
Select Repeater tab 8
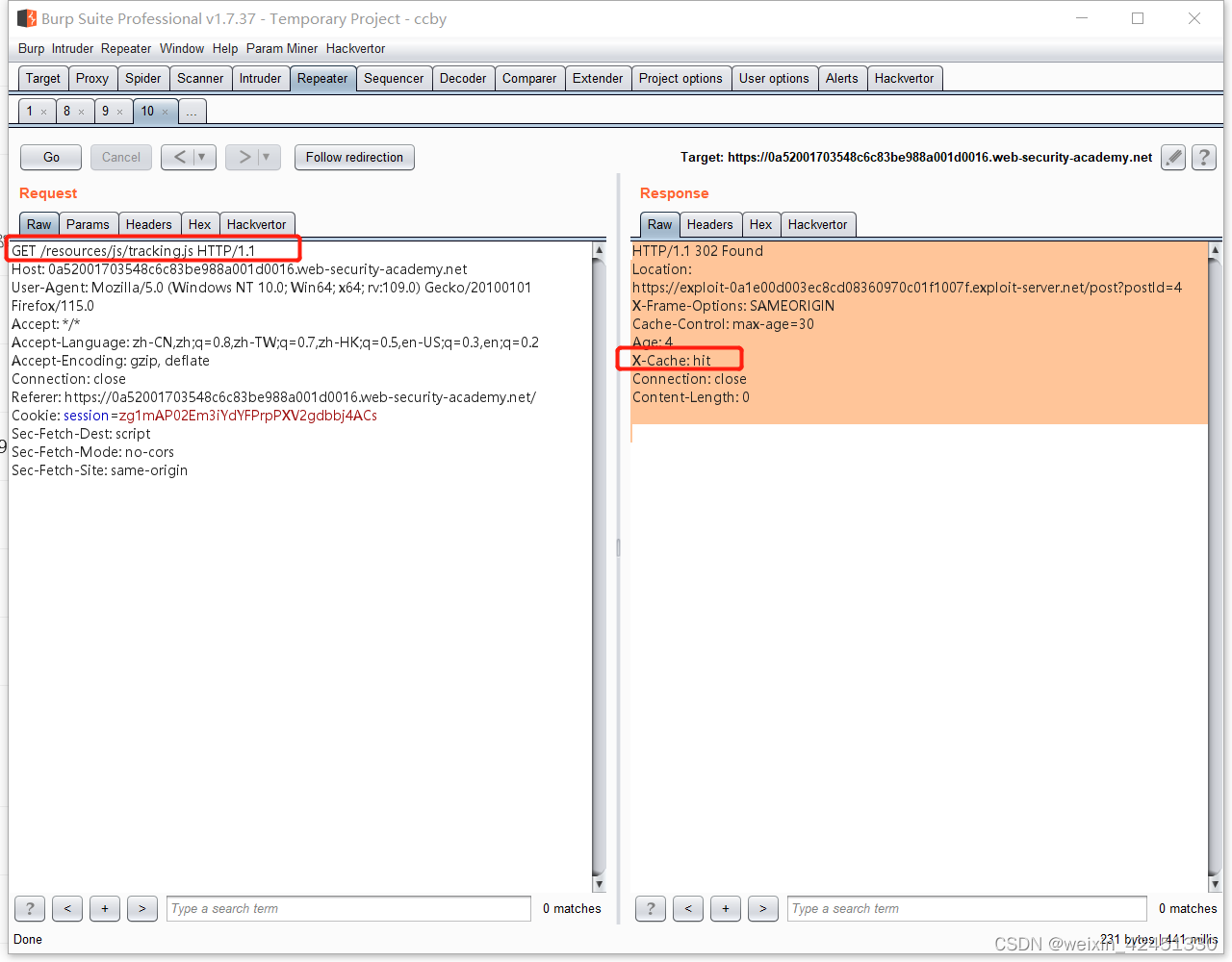pos(66,112)
